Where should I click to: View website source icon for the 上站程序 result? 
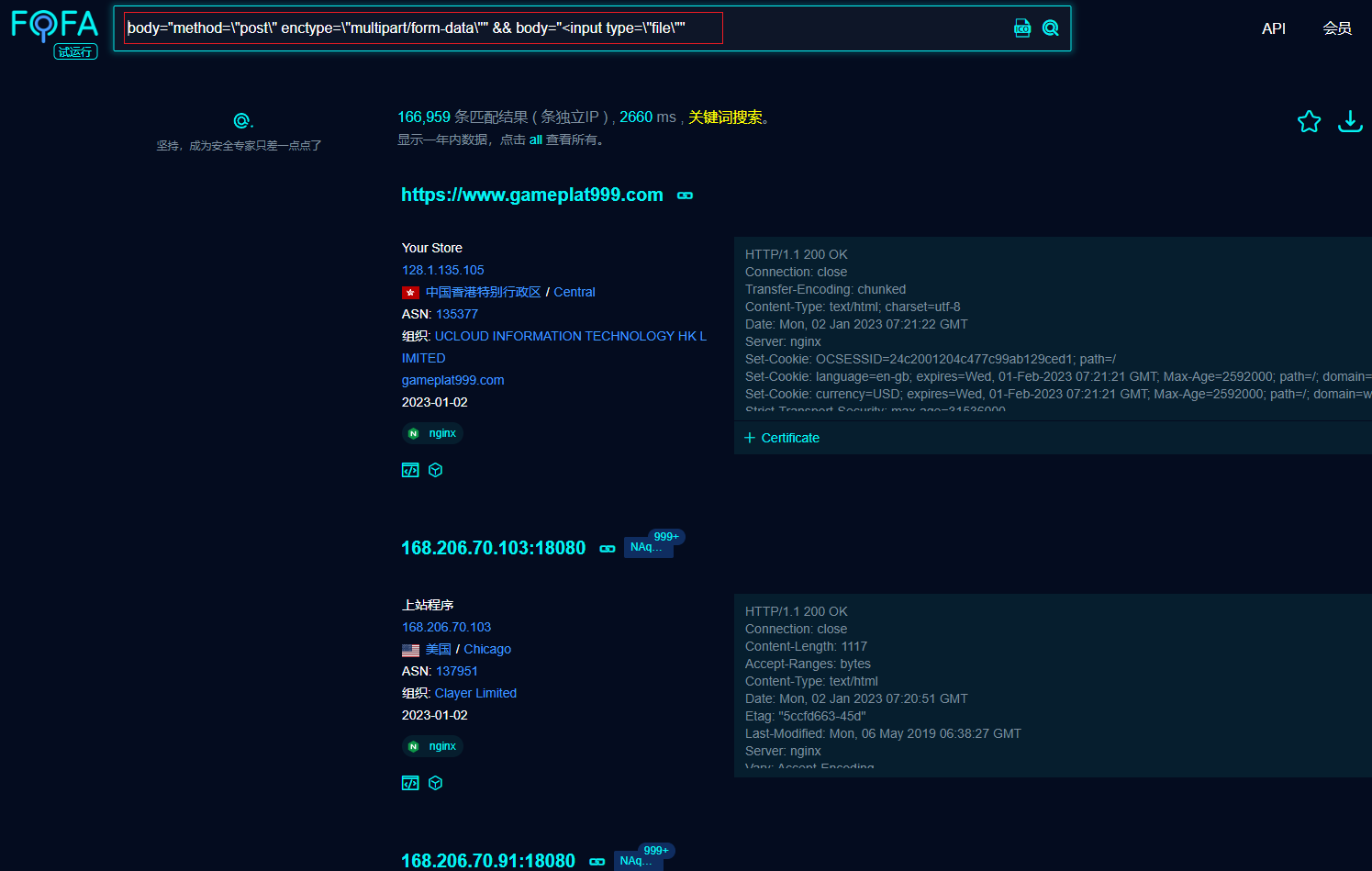[x=410, y=783]
